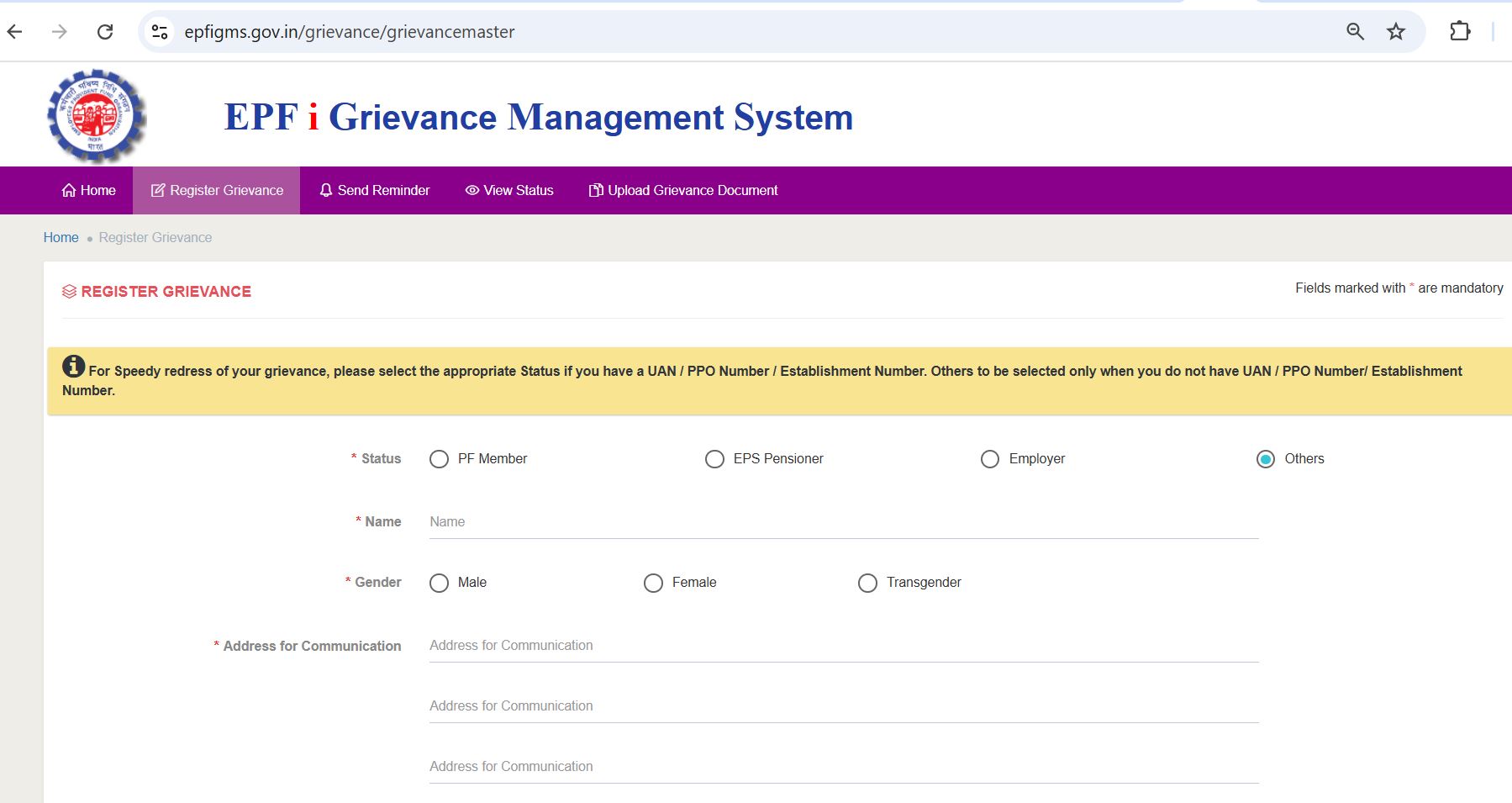The image size is (1512, 803).
Task: Open the browser extensions puzzle icon
Action: 1460,32
